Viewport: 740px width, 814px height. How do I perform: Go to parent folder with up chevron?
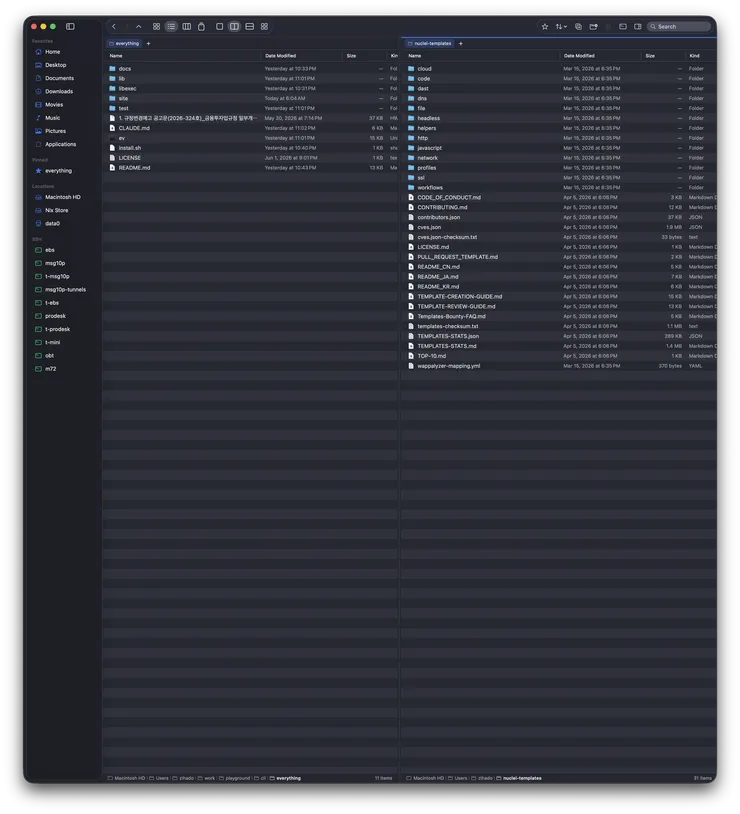(139, 26)
